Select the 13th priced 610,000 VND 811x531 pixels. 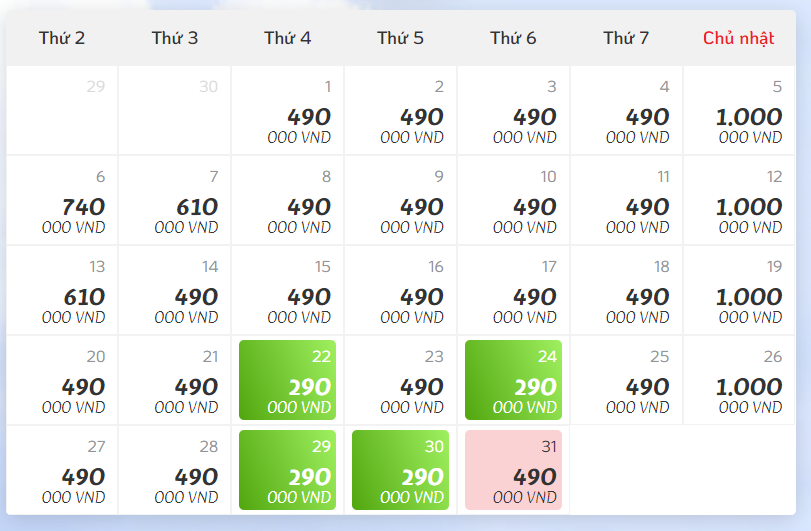tap(62, 290)
